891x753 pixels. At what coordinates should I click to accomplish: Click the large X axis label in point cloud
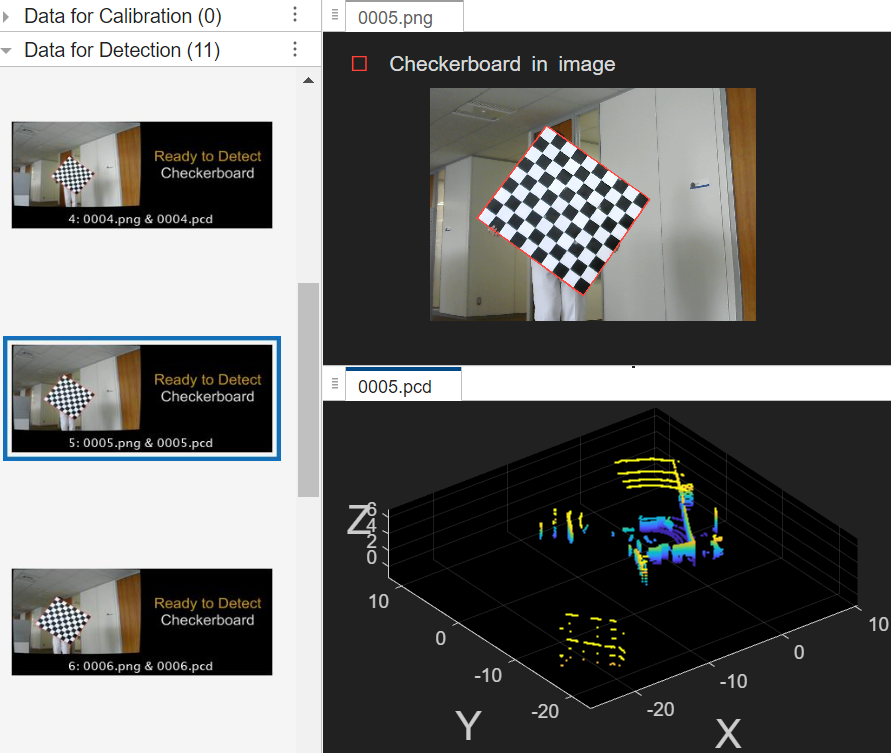pos(728,734)
